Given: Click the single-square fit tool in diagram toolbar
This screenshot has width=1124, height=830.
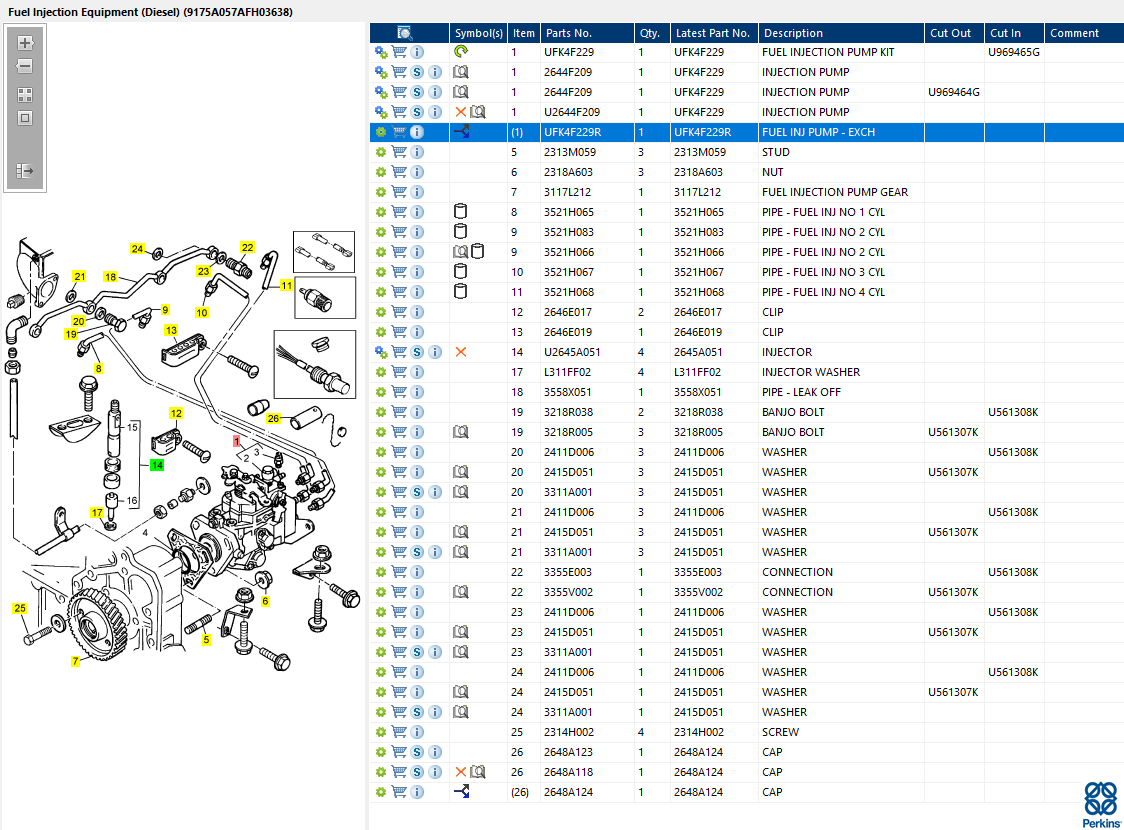Looking at the screenshot, I should pyautogui.click(x=25, y=118).
